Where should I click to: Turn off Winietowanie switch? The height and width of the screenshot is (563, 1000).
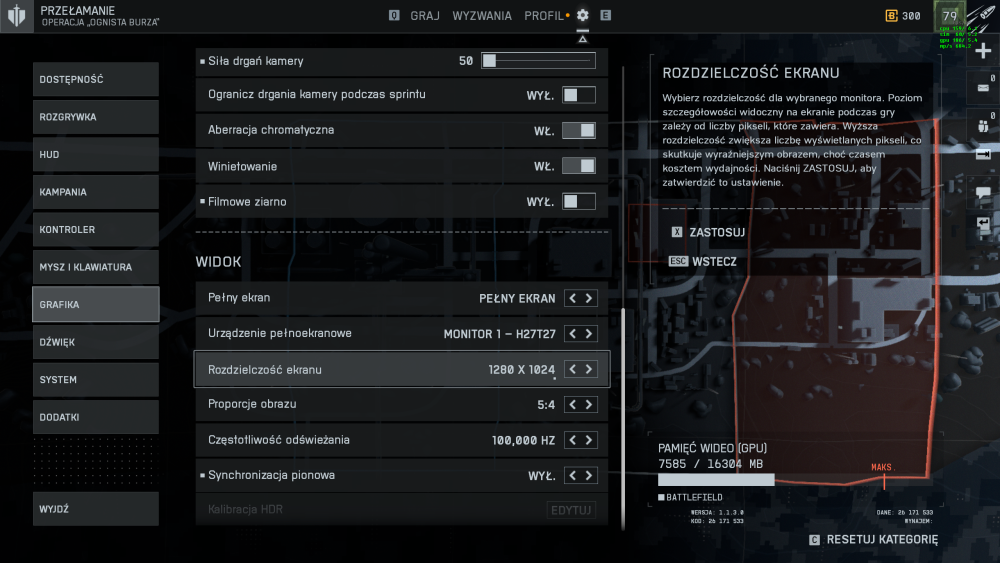578,166
